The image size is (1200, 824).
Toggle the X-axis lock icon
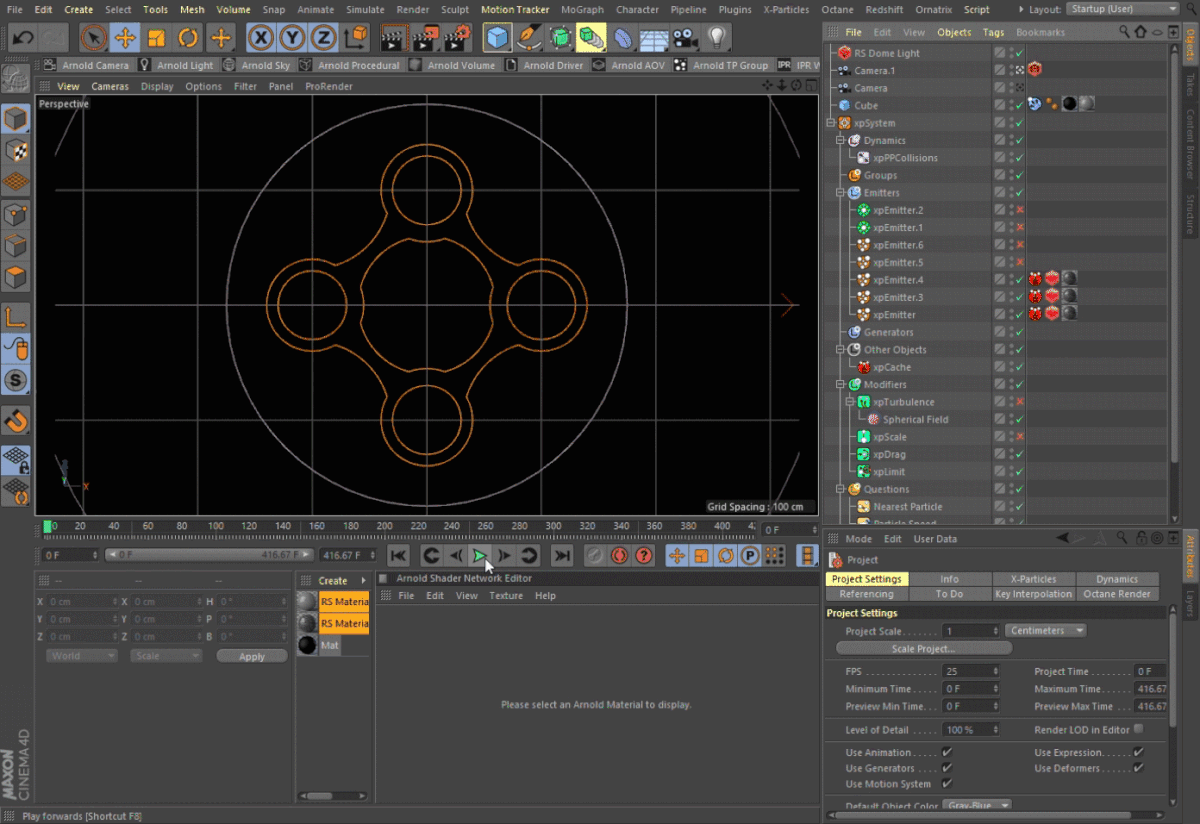(x=260, y=39)
